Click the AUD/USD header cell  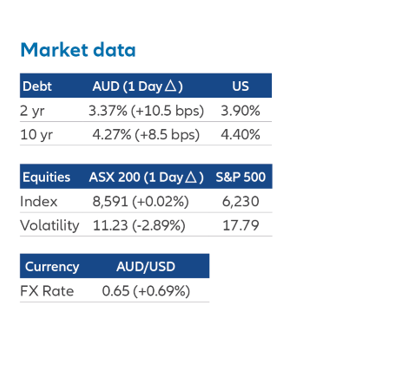click(146, 267)
